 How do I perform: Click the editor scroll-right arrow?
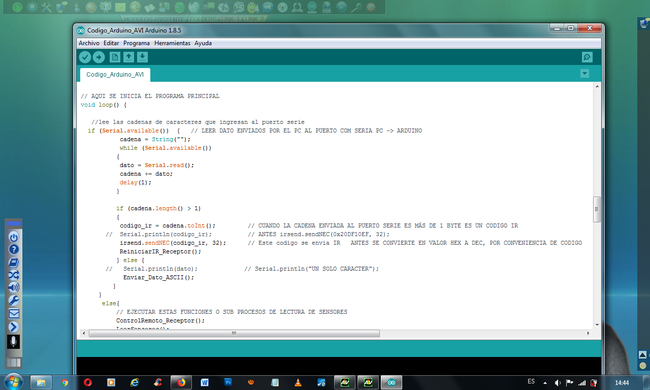pos(588,333)
